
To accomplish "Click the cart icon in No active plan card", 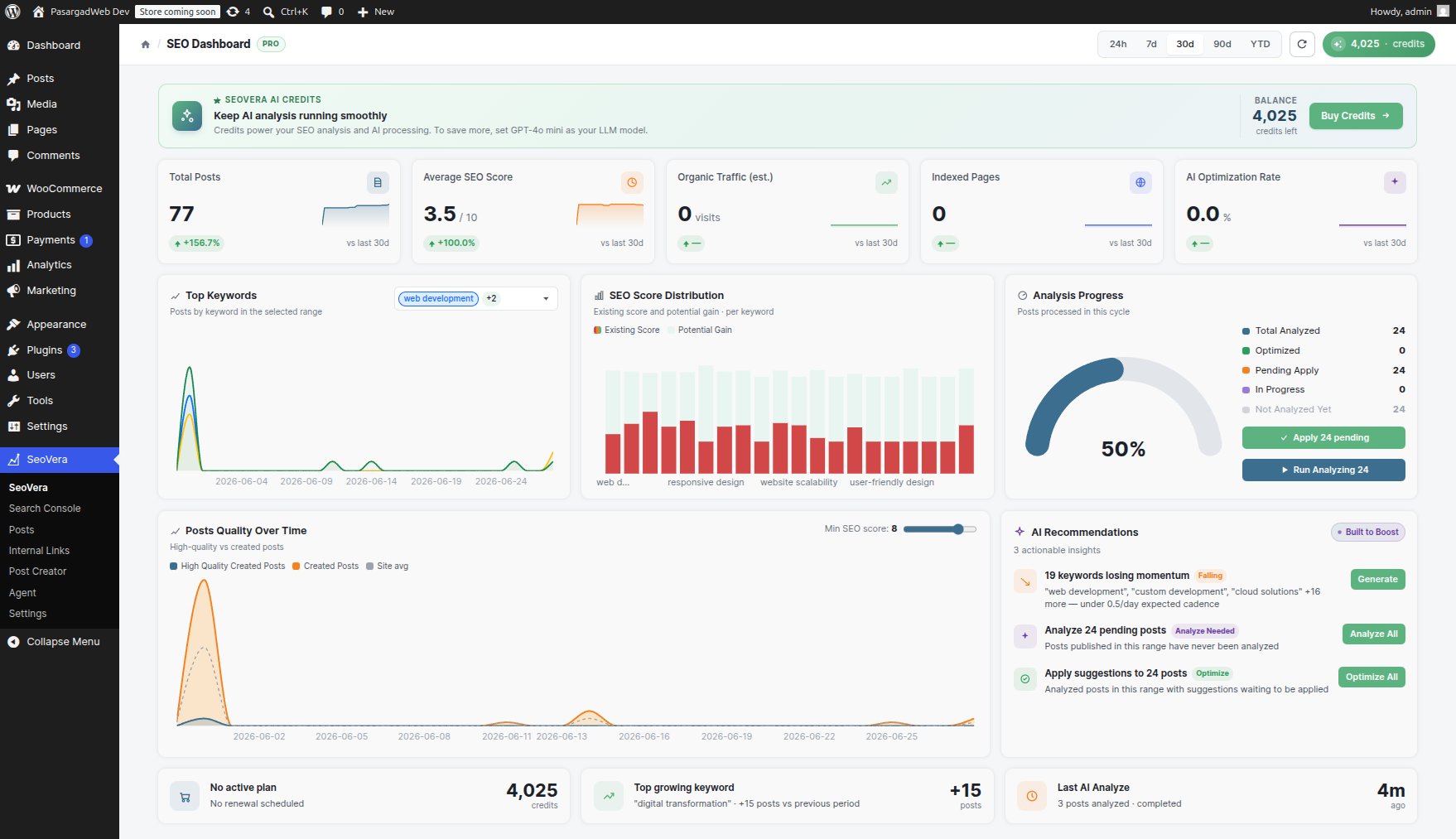I will click(185, 797).
